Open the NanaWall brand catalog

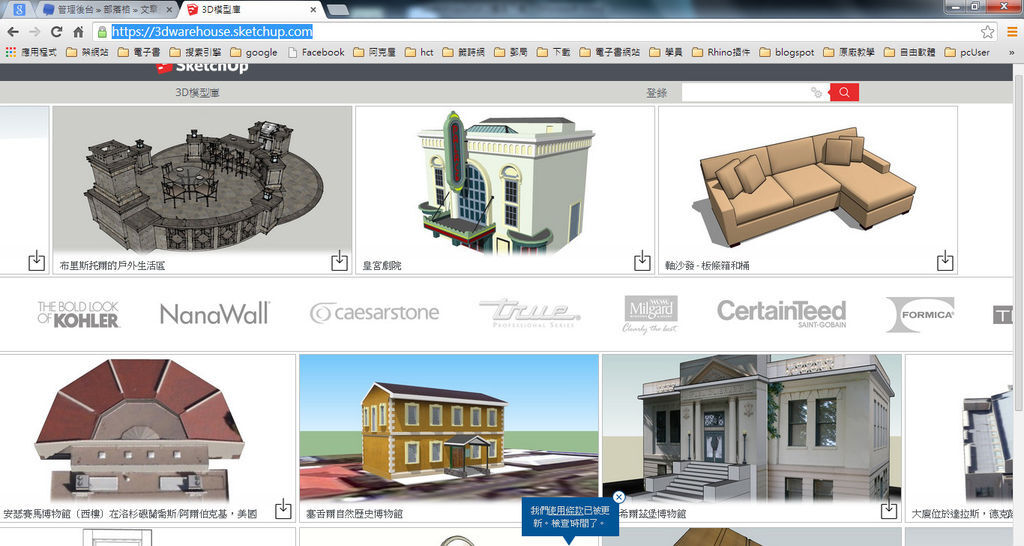pyautogui.click(x=215, y=313)
